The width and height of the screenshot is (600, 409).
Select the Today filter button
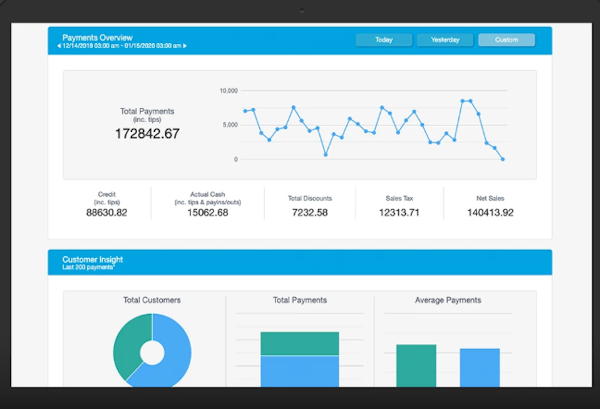[383, 40]
